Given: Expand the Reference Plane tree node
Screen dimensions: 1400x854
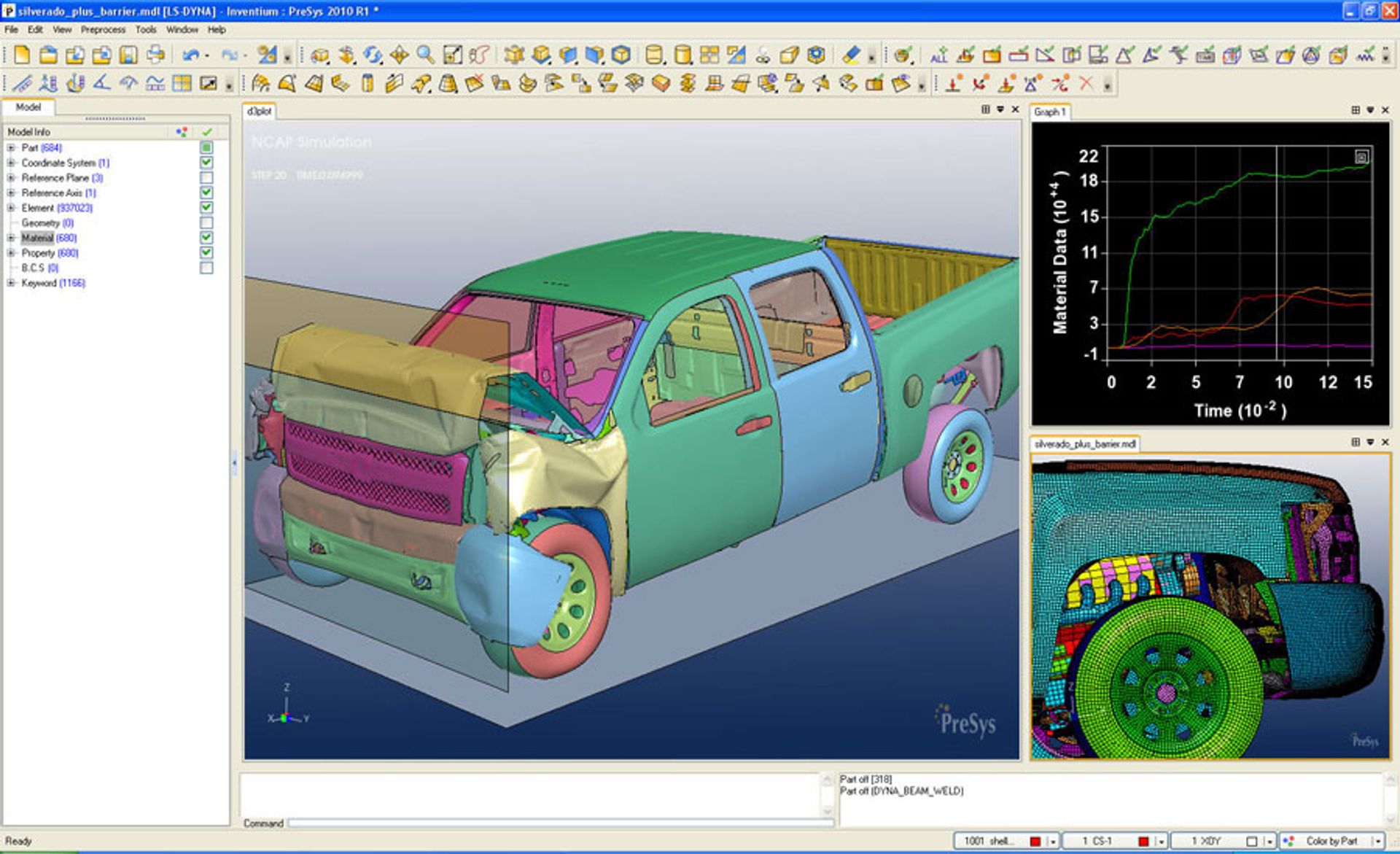Looking at the screenshot, I should pos(11,178).
